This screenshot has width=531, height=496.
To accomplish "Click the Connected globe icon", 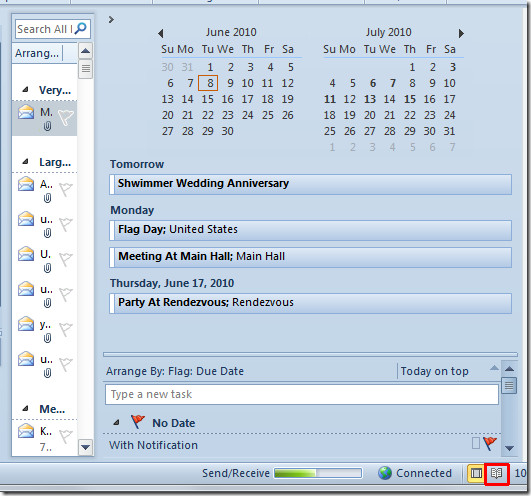I will pyautogui.click(x=385, y=473).
